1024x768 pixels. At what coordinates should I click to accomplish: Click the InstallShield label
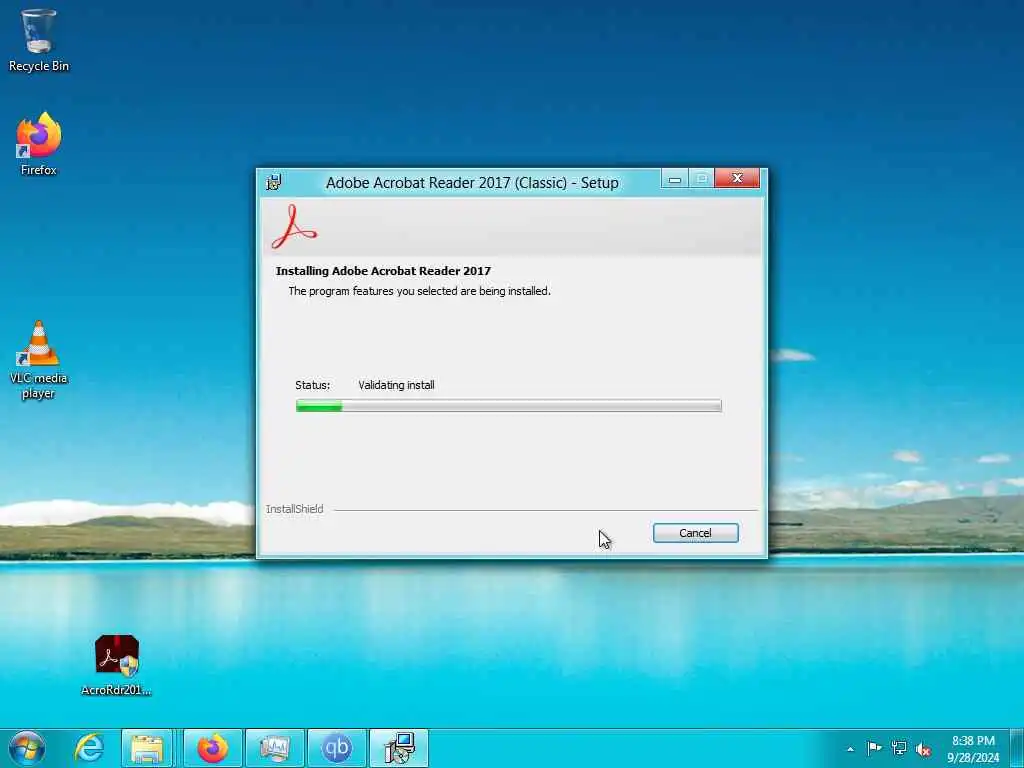click(x=295, y=509)
